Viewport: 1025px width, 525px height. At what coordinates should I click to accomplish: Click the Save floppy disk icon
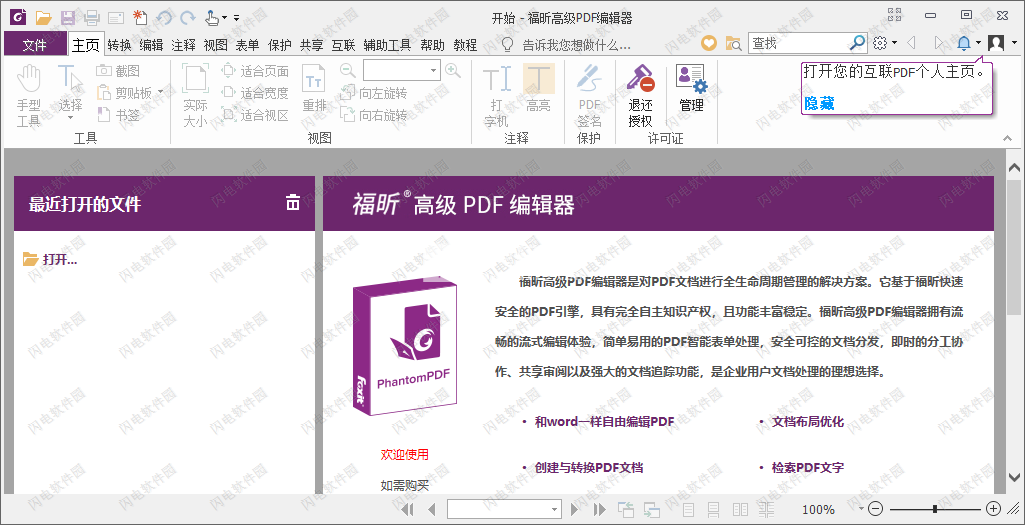(x=68, y=18)
